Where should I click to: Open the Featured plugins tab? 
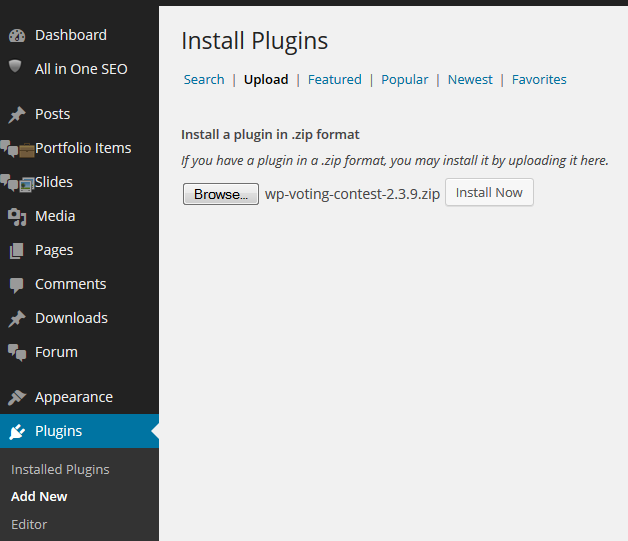[x=334, y=79]
